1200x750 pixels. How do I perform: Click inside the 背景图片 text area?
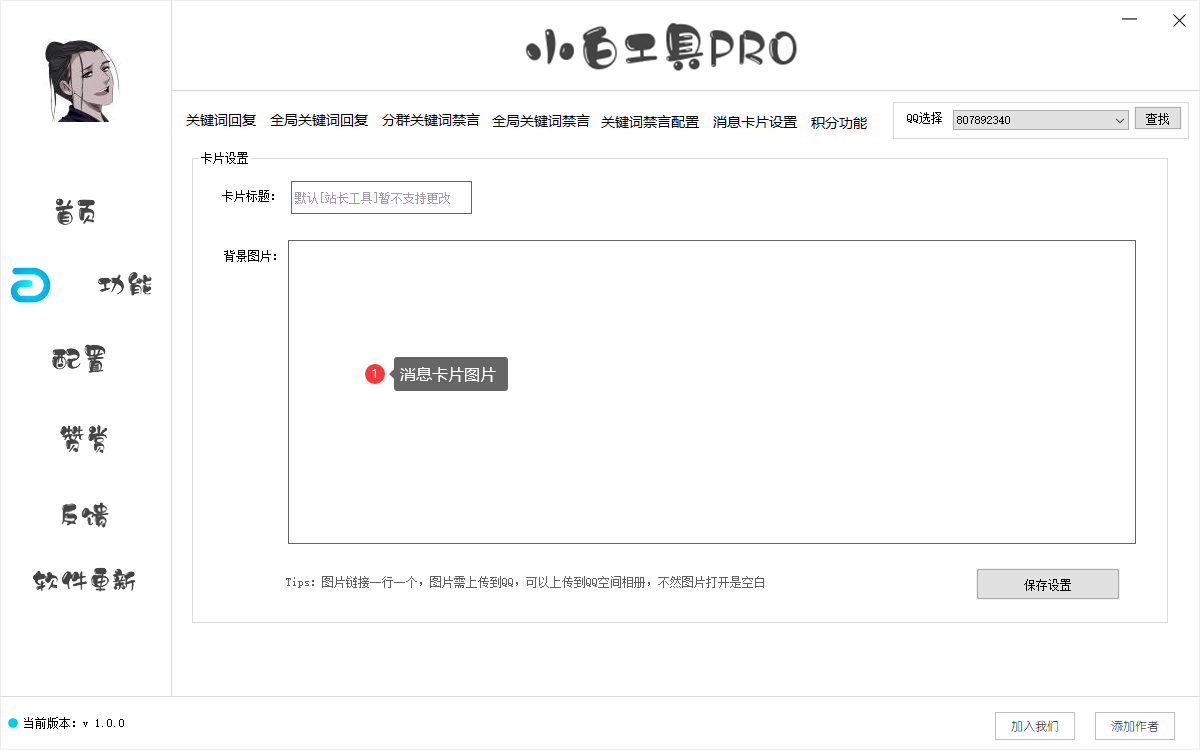tap(711, 392)
